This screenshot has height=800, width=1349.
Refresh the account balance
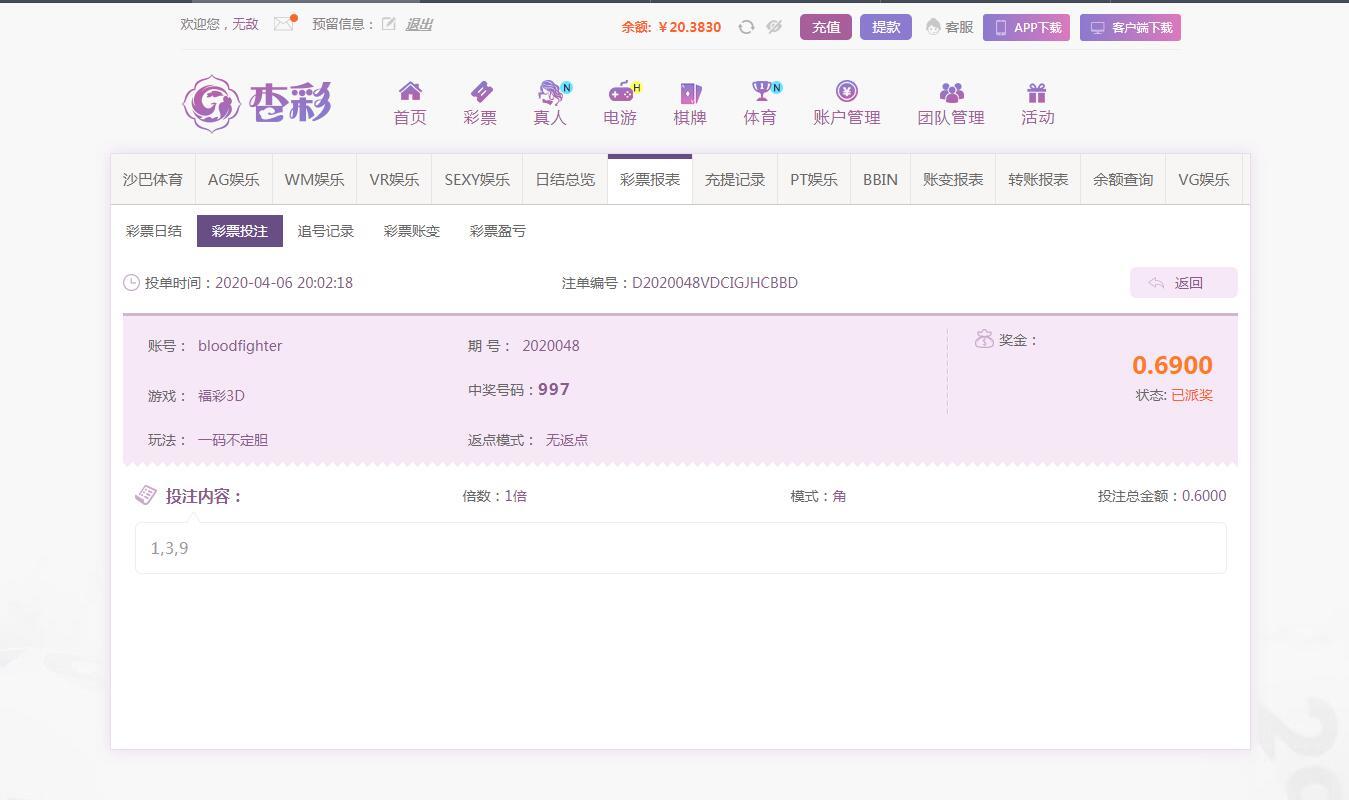coord(746,27)
